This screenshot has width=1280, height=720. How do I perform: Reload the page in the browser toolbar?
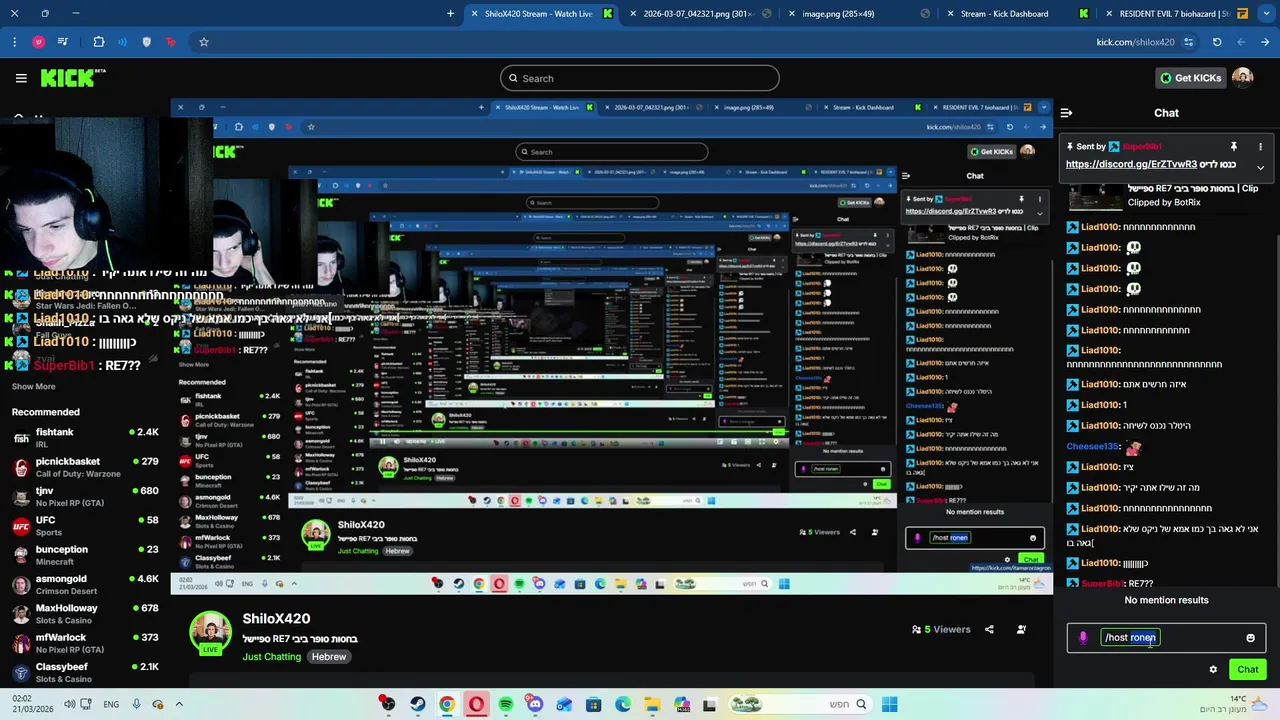tap(1217, 42)
